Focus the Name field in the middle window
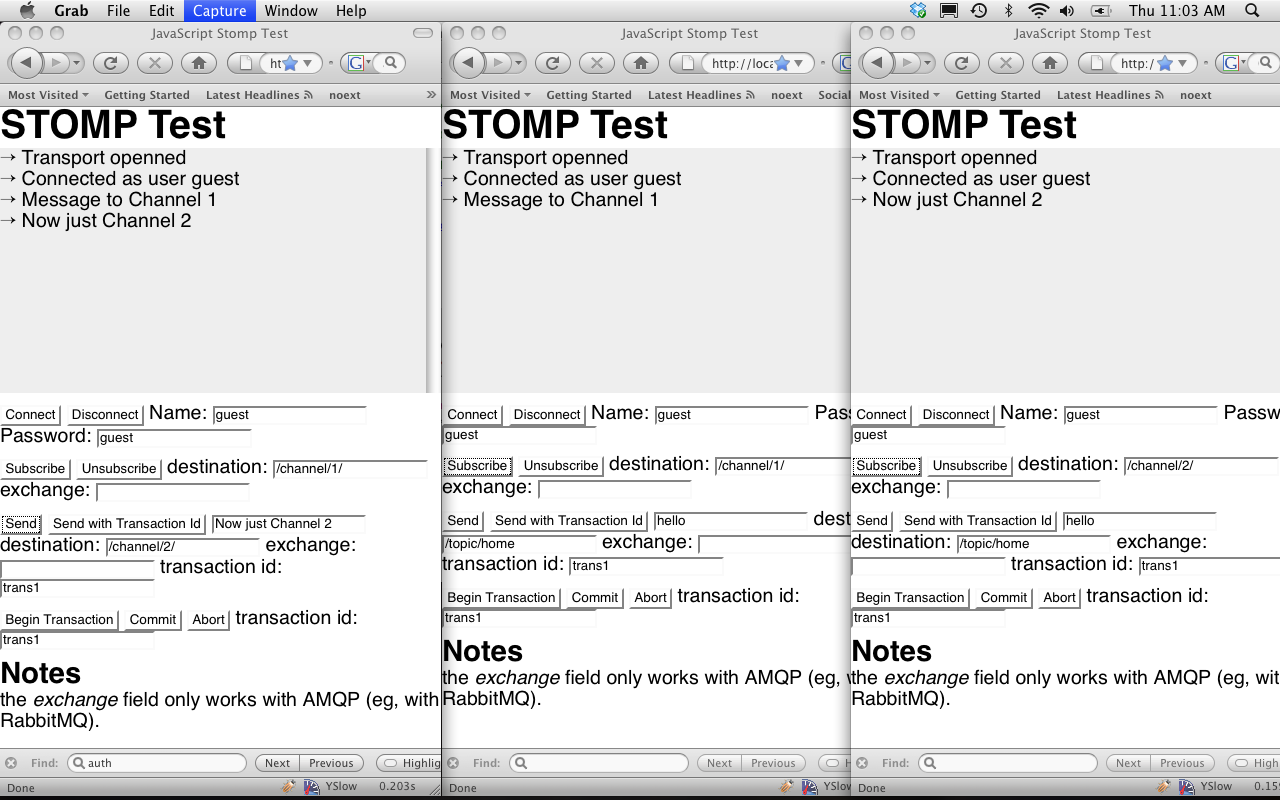 (x=732, y=414)
